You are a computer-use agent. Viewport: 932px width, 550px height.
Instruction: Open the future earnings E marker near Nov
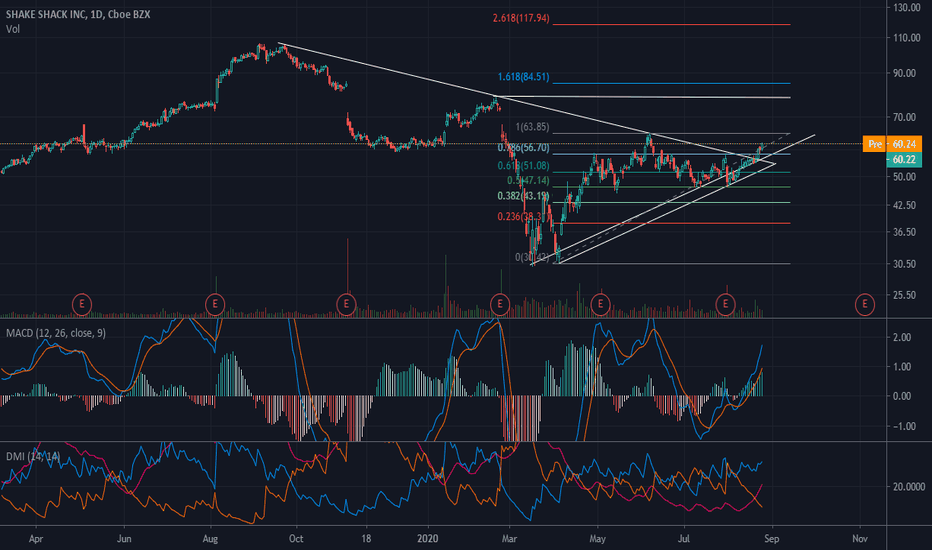[x=864, y=304]
